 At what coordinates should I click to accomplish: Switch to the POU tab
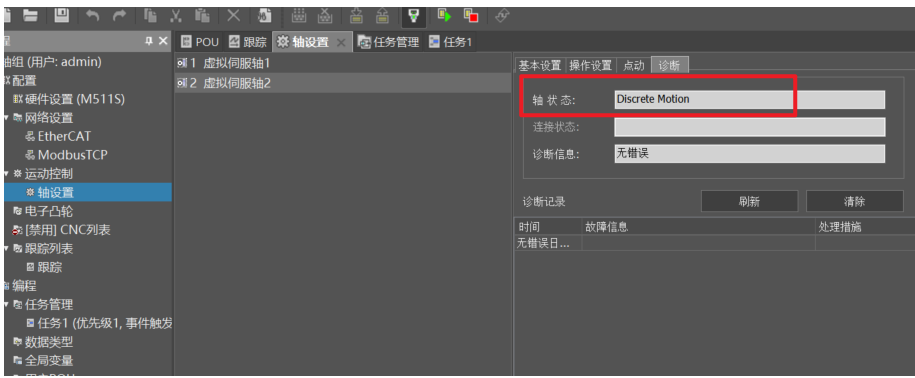click(200, 42)
